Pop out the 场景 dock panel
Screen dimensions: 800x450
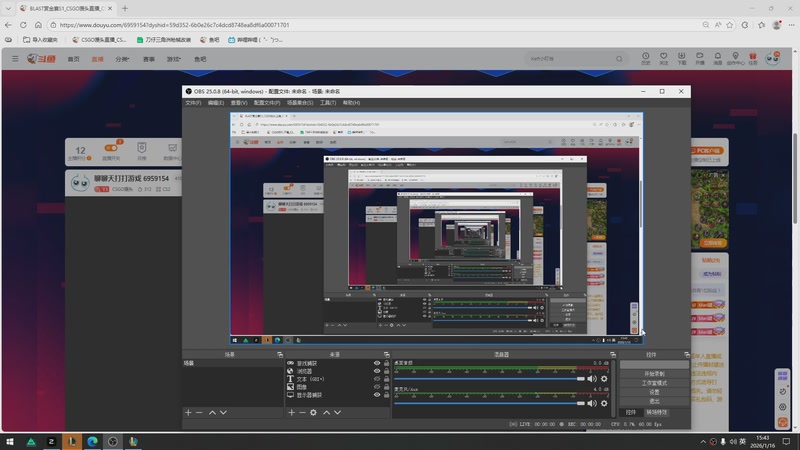[280, 354]
